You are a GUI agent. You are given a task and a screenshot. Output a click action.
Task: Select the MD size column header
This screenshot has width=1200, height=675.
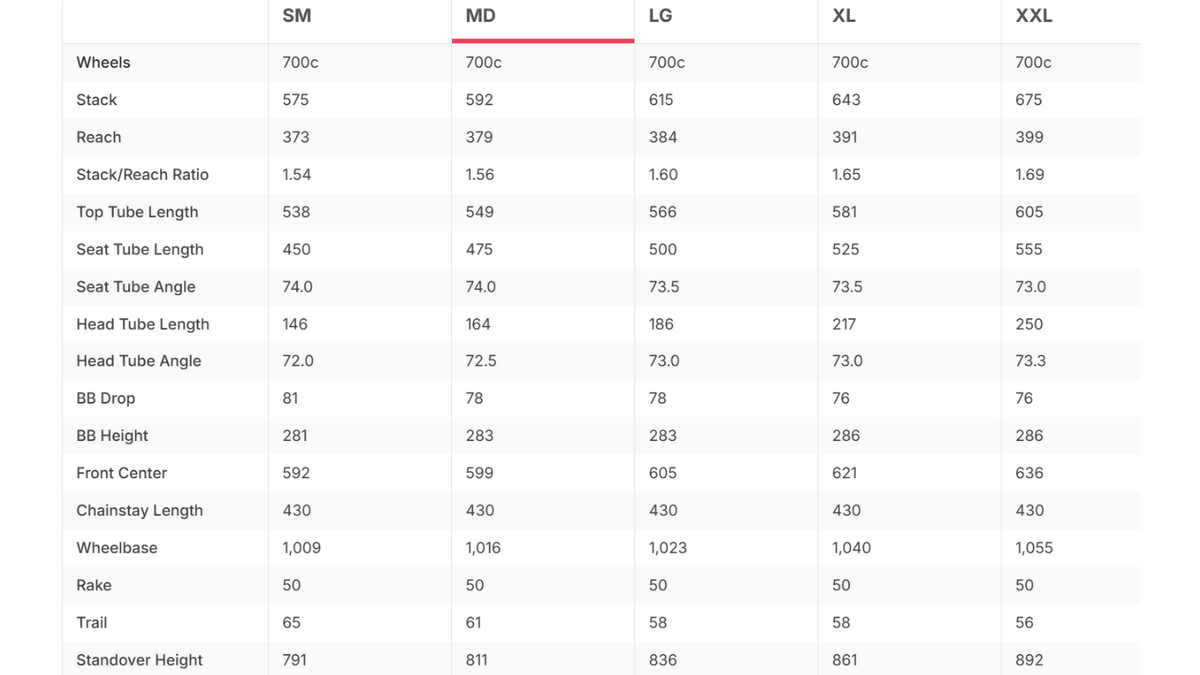click(481, 16)
